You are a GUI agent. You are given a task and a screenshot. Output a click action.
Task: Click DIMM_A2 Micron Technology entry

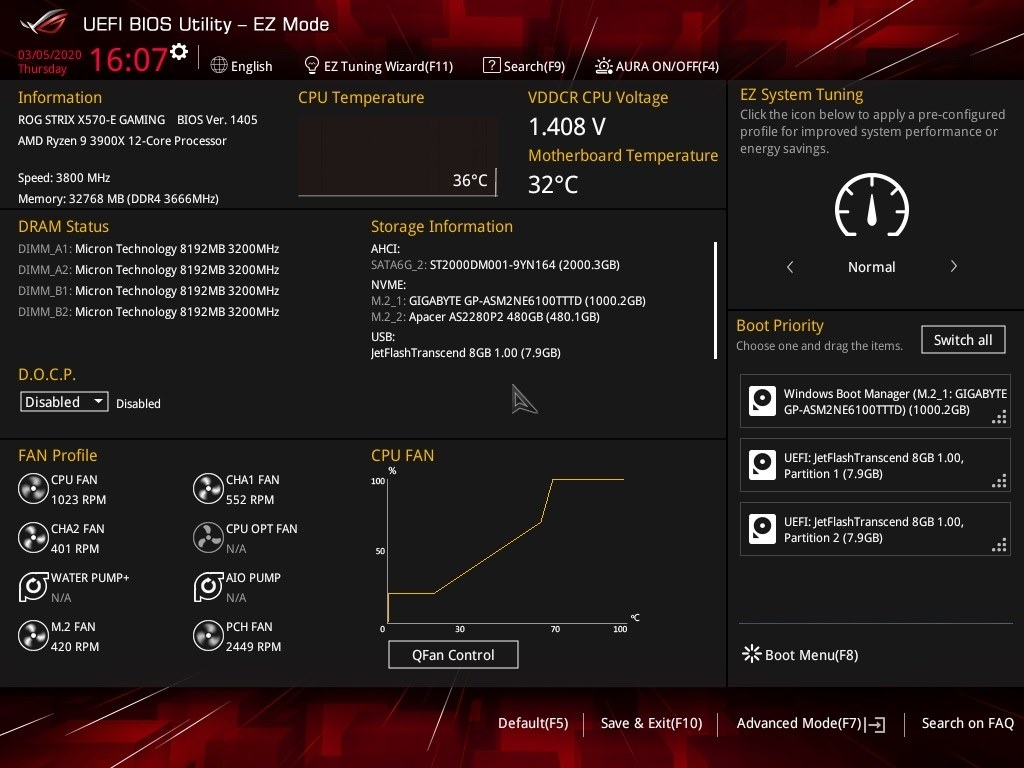[x=148, y=270]
